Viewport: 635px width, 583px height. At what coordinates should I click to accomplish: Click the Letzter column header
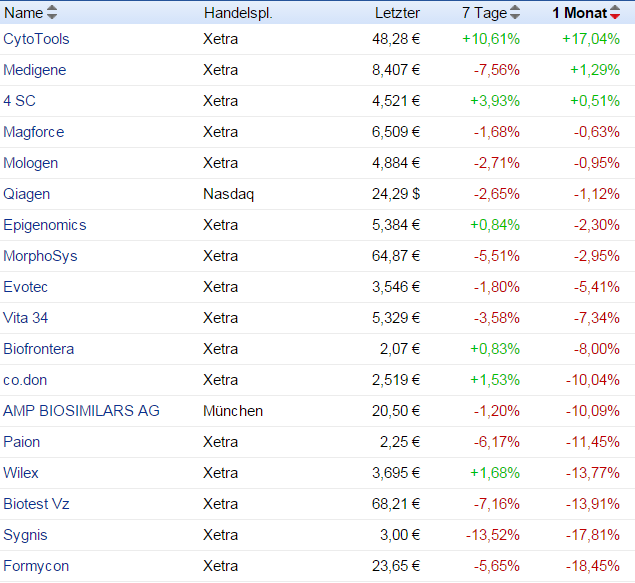click(x=397, y=13)
